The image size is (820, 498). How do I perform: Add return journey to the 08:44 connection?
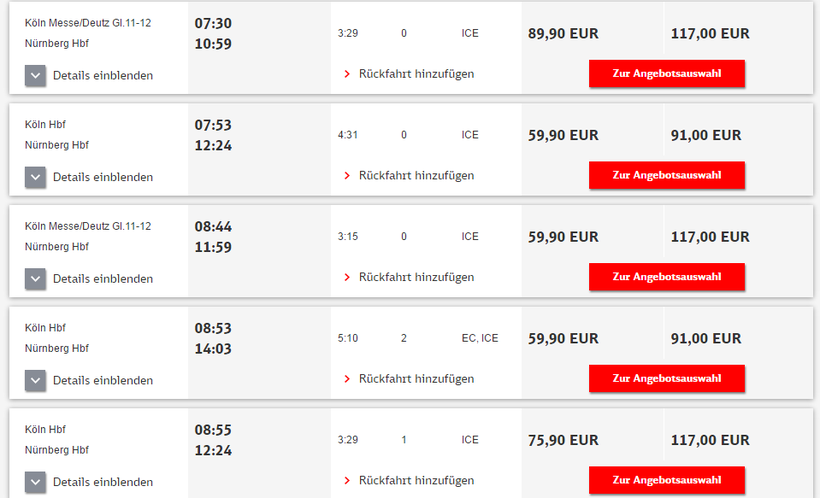(x=416, y=277)
